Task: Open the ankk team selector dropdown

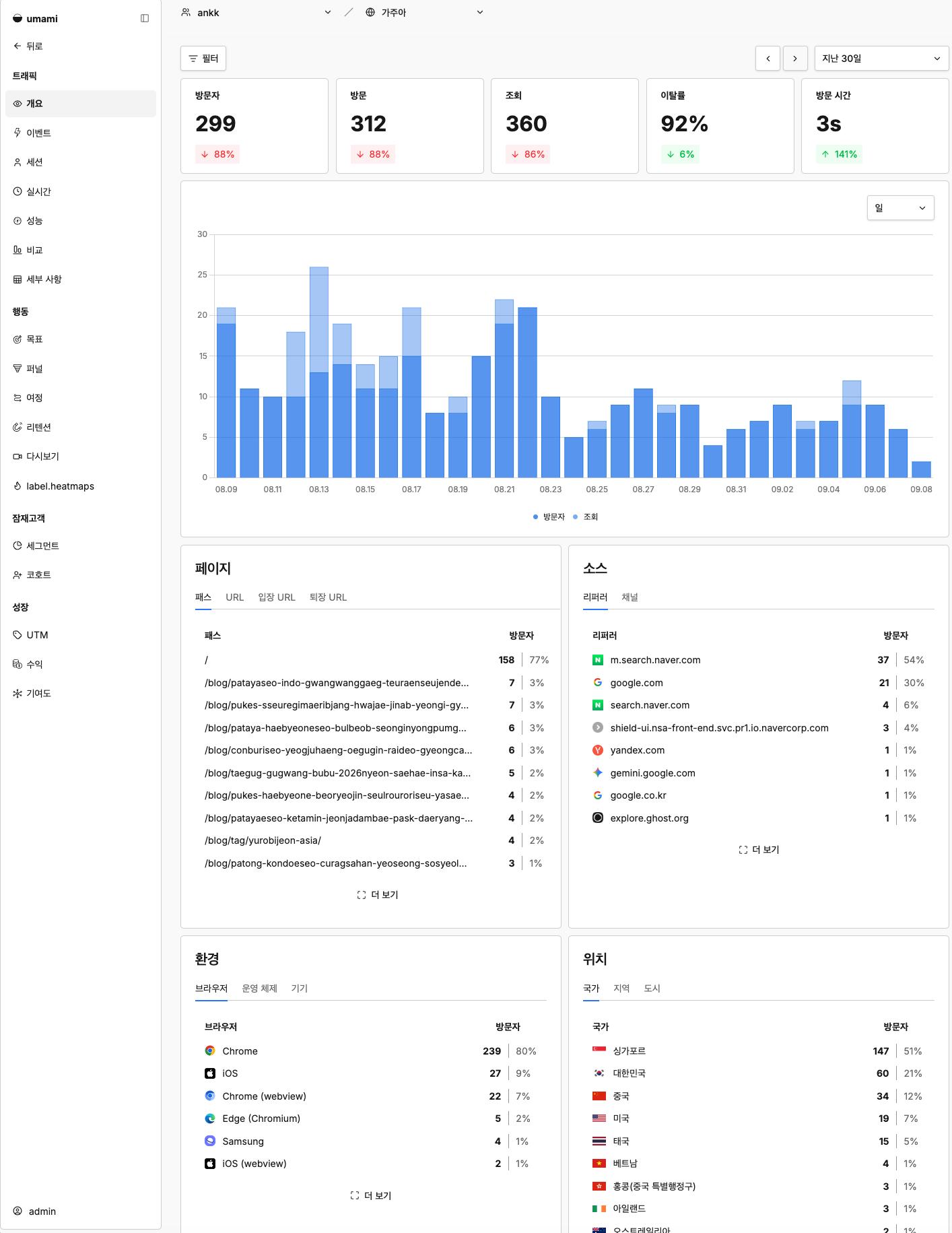Action: click(257, 12)
